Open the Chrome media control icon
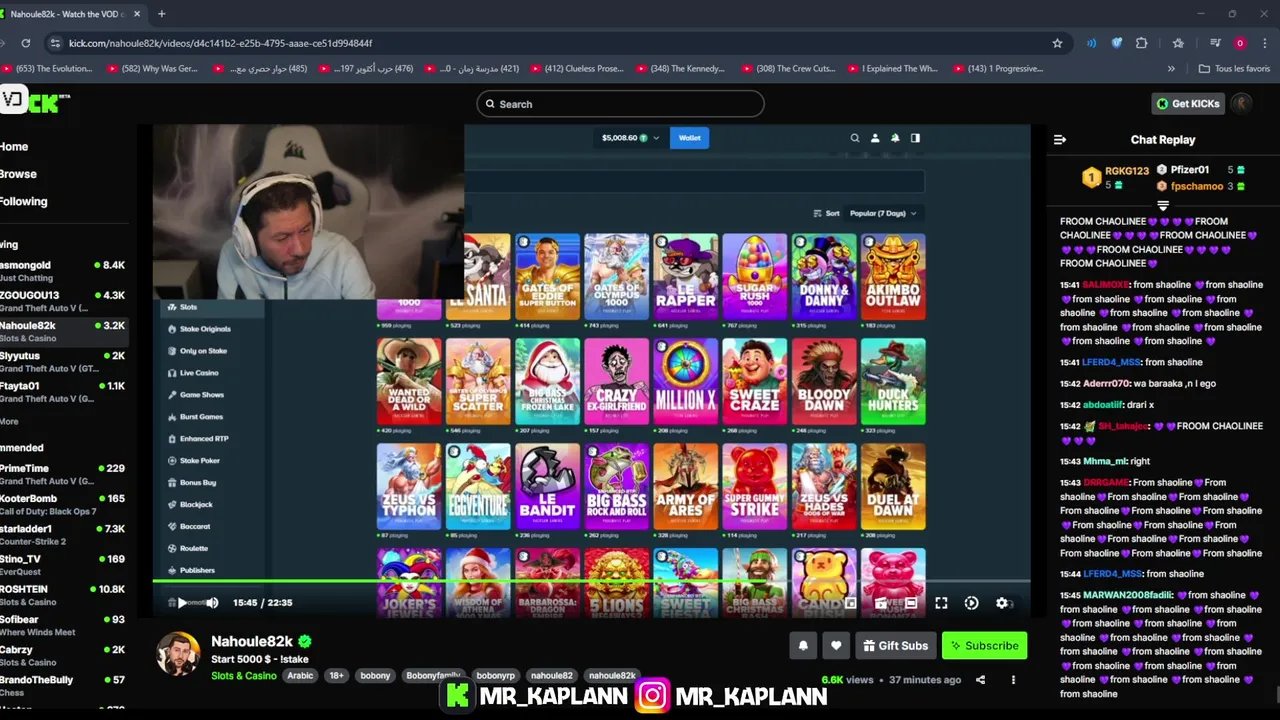Image resolution: width=1280 pixels, height=720 pixels. pyautogui.click(x=1215, y=43)
